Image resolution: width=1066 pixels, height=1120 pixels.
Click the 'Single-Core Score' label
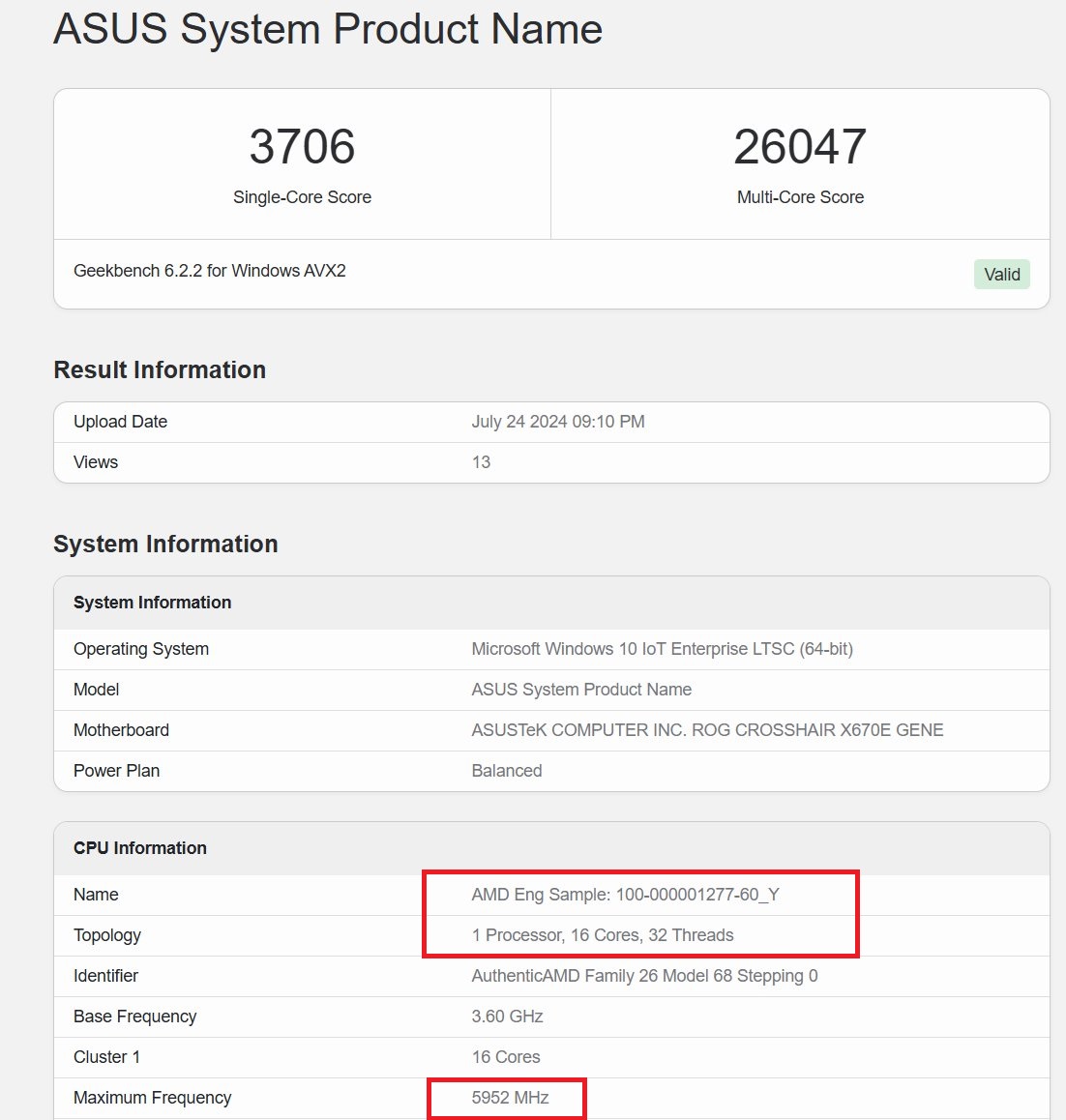[302, 197]
